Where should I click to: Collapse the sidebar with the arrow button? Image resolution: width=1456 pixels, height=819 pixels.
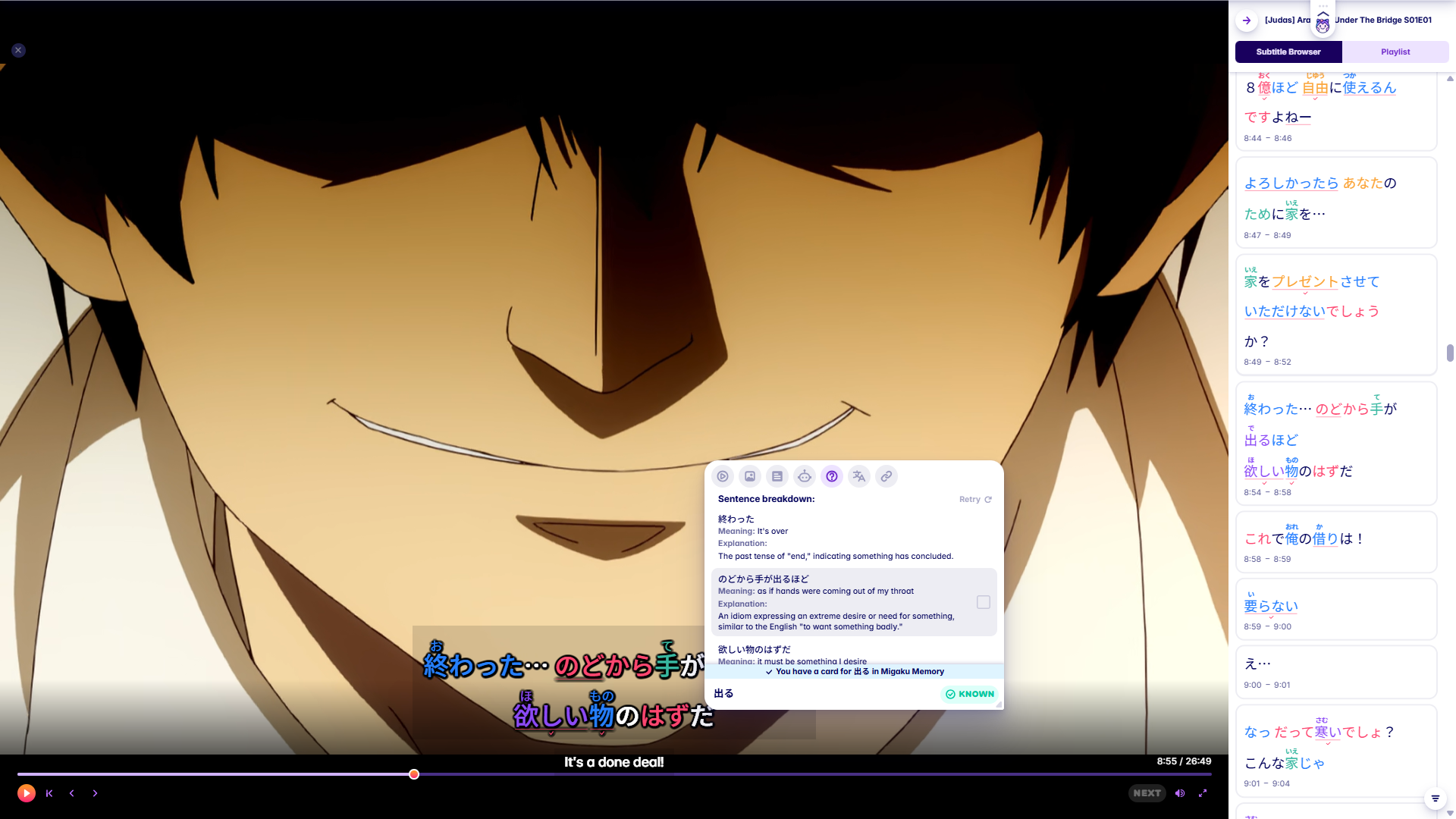tap(1247, 20)
